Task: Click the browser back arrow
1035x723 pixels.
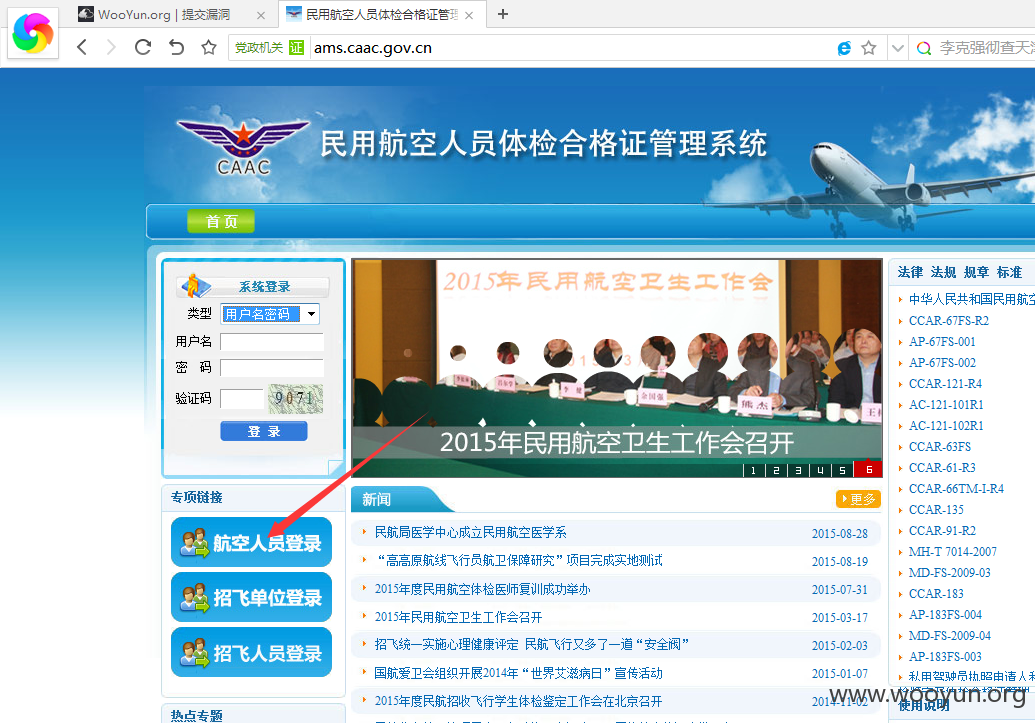Action: [x=82, y=47]
